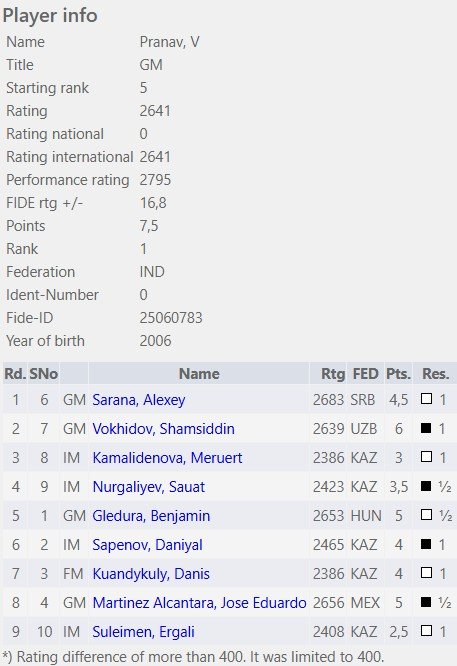Click the Name column header
The width and height of the screenshot is (457, 666).
pos(199,374)
